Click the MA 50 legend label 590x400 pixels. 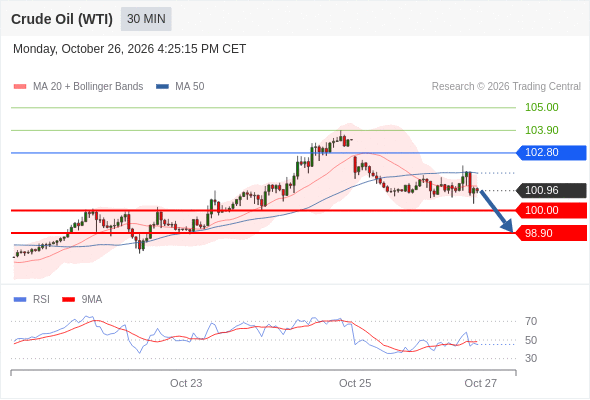point(190,87)
